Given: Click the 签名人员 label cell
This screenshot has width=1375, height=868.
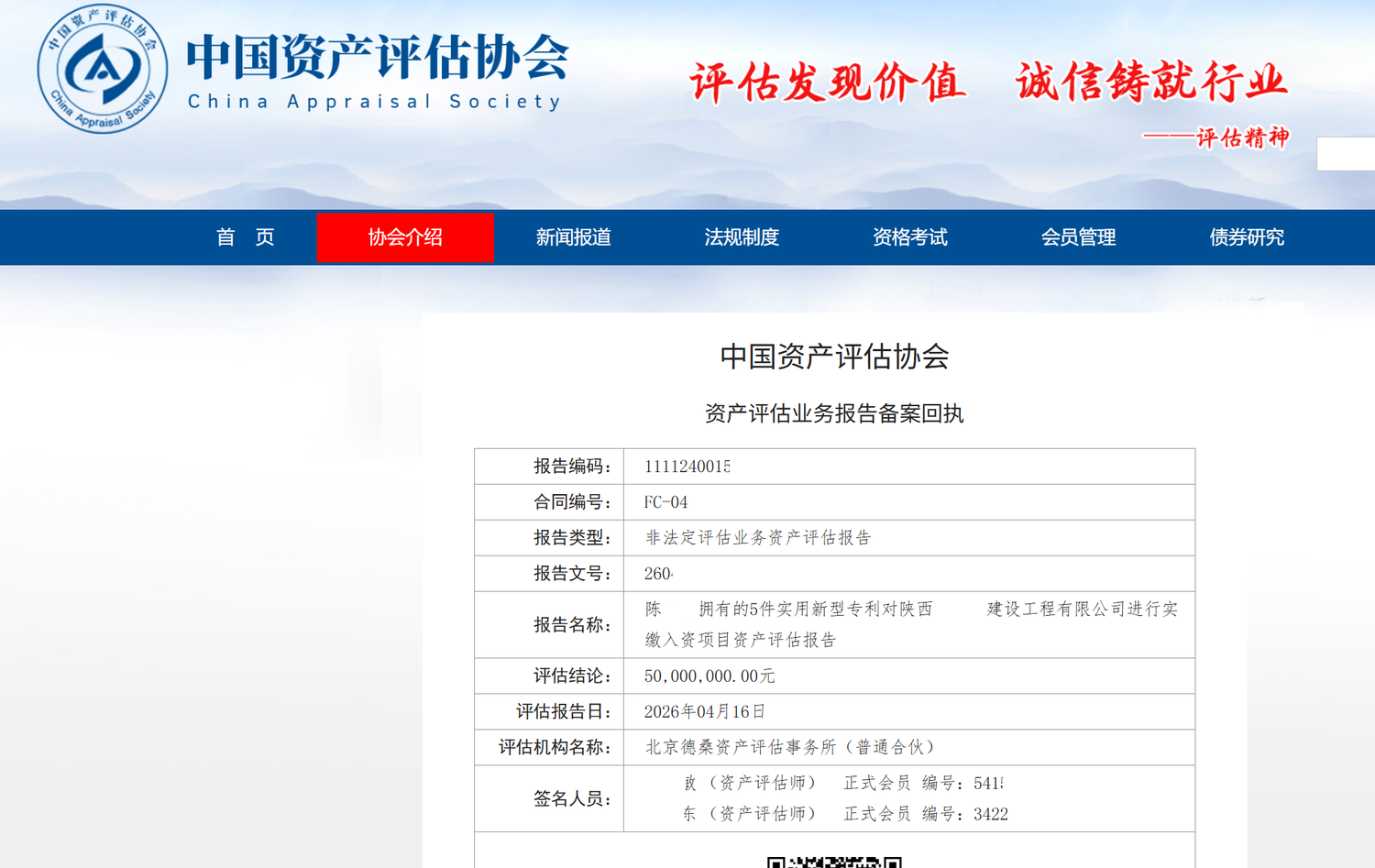Looking at the screenshot, I should coord(549,798).
